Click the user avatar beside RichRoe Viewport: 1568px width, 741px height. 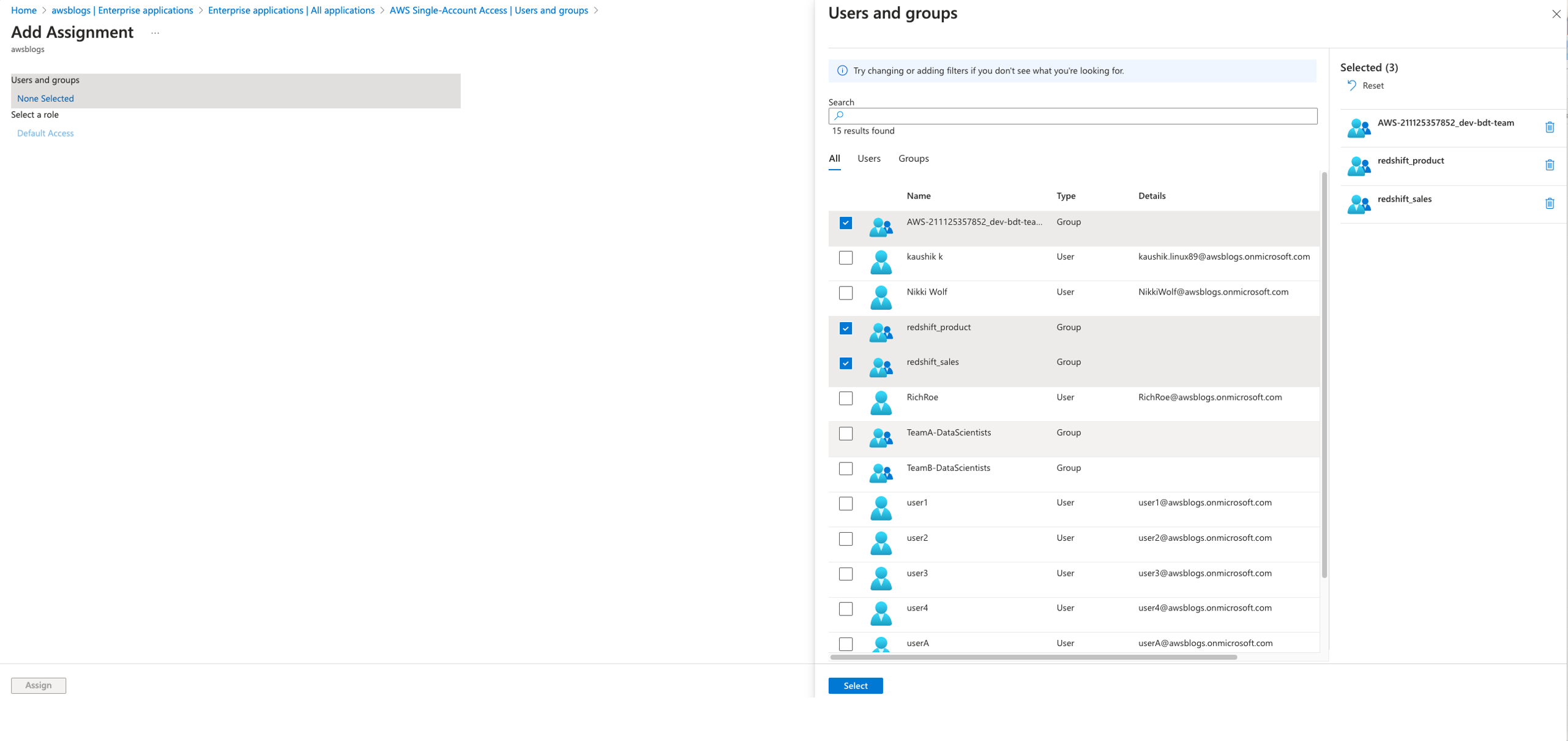click(x=881, y=404)
